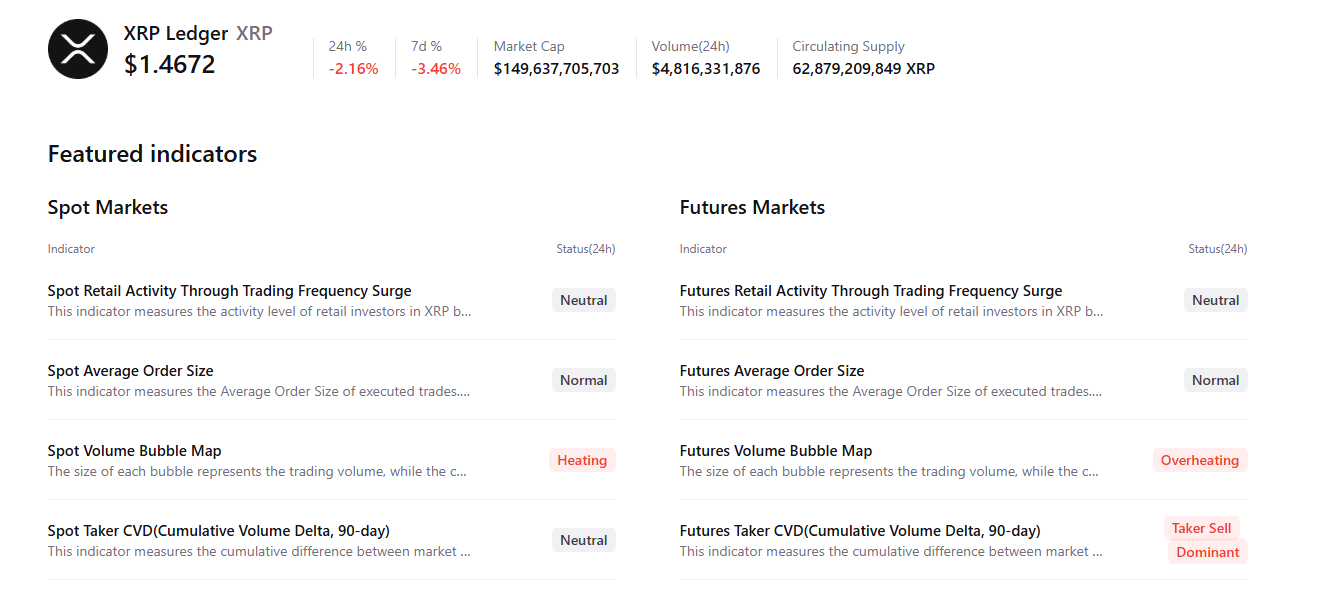The width and height of the screenshot is (1331, 590).
Task: Click the Overheating status badge
Action: pos(1200,460)
